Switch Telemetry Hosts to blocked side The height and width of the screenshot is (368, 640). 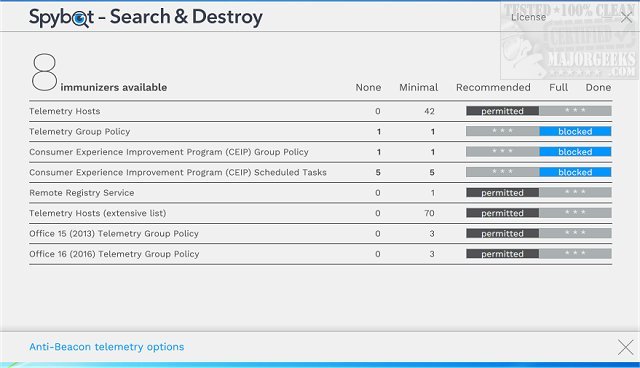pyautogui.click(x=575, y=111)
